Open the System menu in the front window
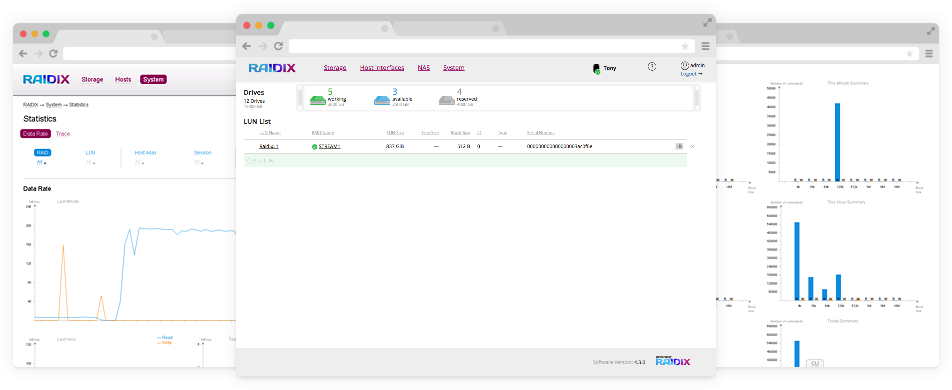This screenshot has height=390, width=952. pos(454,68)
